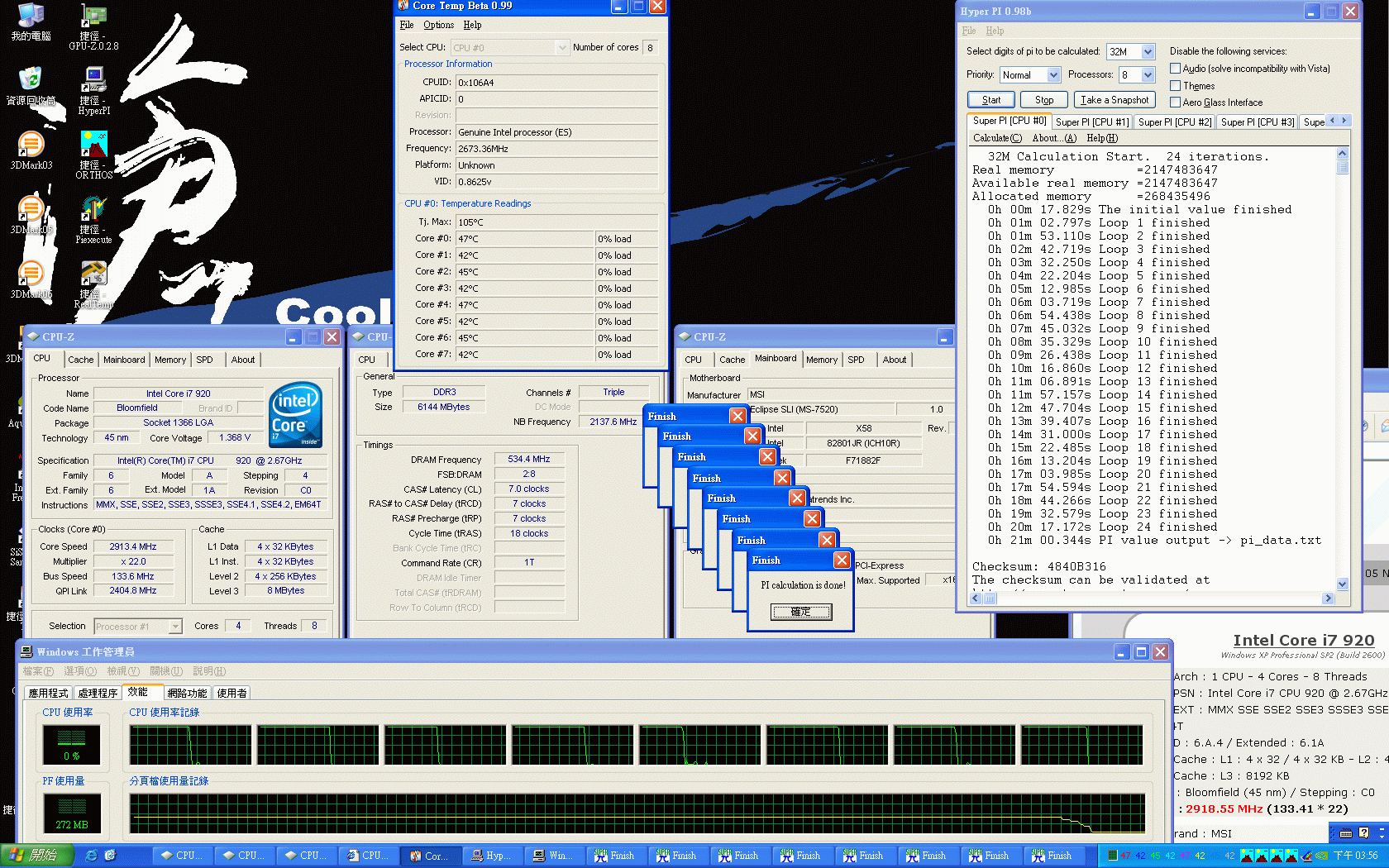Viewport: 1389px width, 868px height.
Task: Close the Core Temp window
Action: click(x=658, y=7)
